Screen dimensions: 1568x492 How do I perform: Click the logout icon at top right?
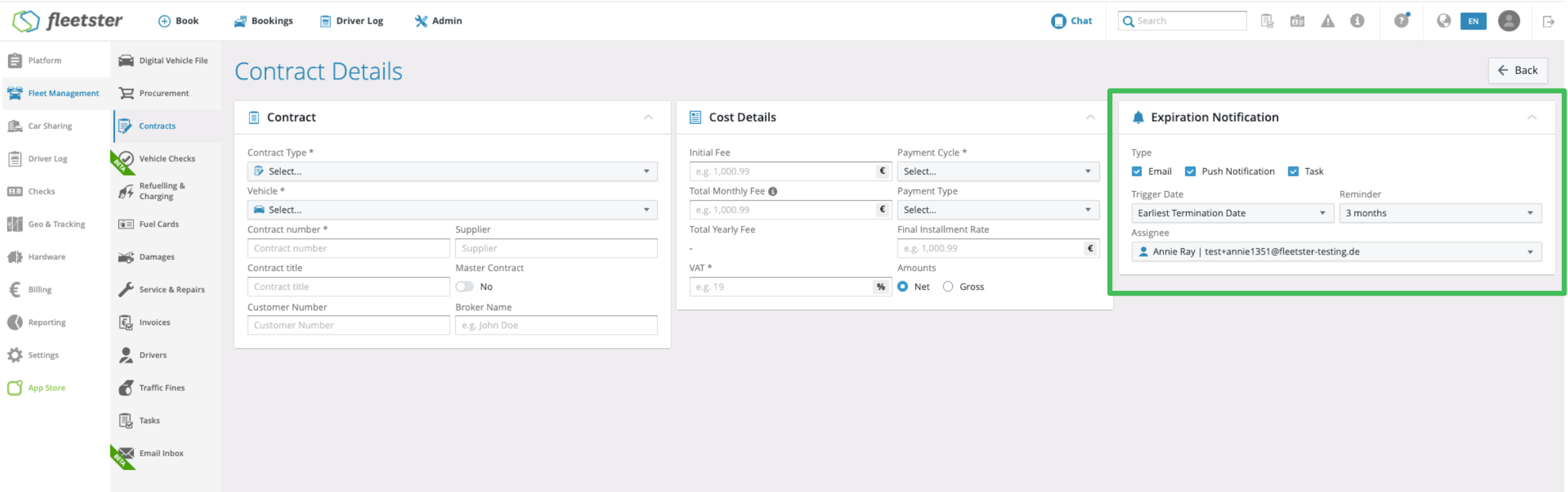tap(1549, 22)
